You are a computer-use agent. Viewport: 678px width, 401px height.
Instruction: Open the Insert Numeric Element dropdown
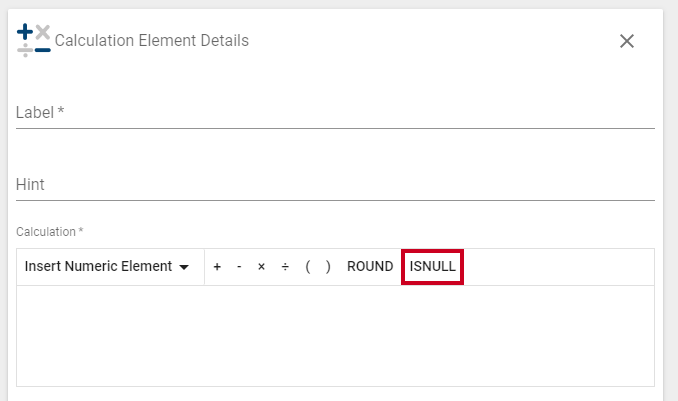click(x=107, y=266)
